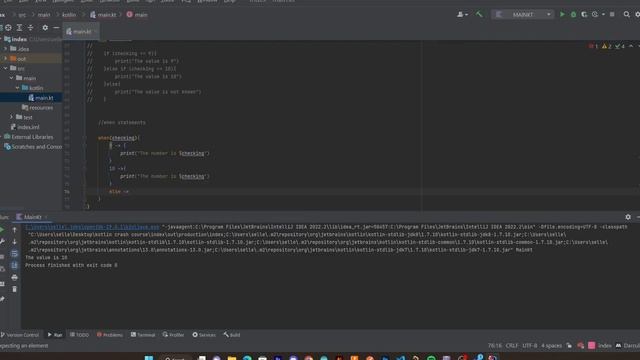This screenshot has width=640, height=360.
Task: Click the stop process square icon
Action: click(612, 14)
